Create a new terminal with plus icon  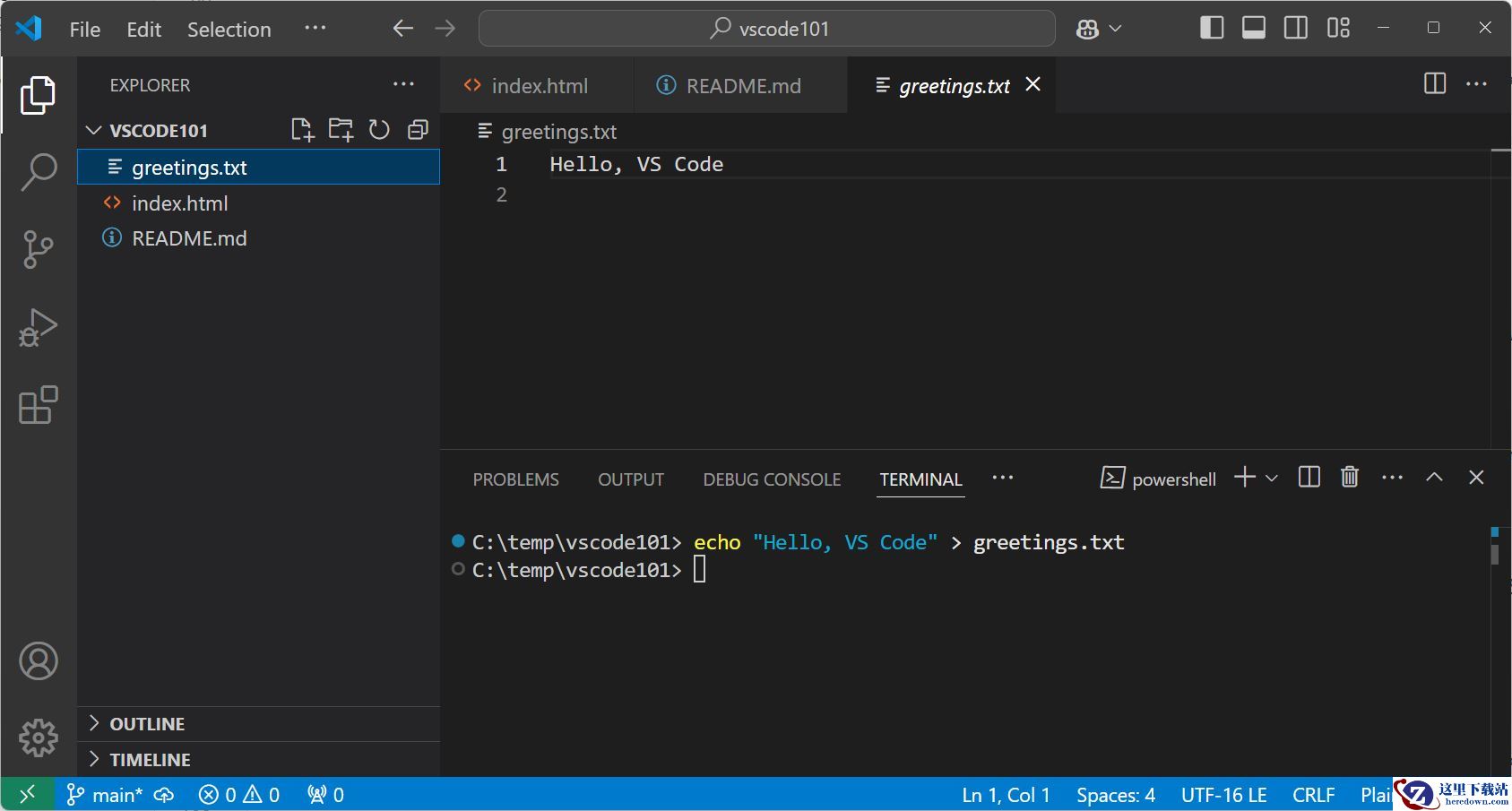tap(1244, 477)
